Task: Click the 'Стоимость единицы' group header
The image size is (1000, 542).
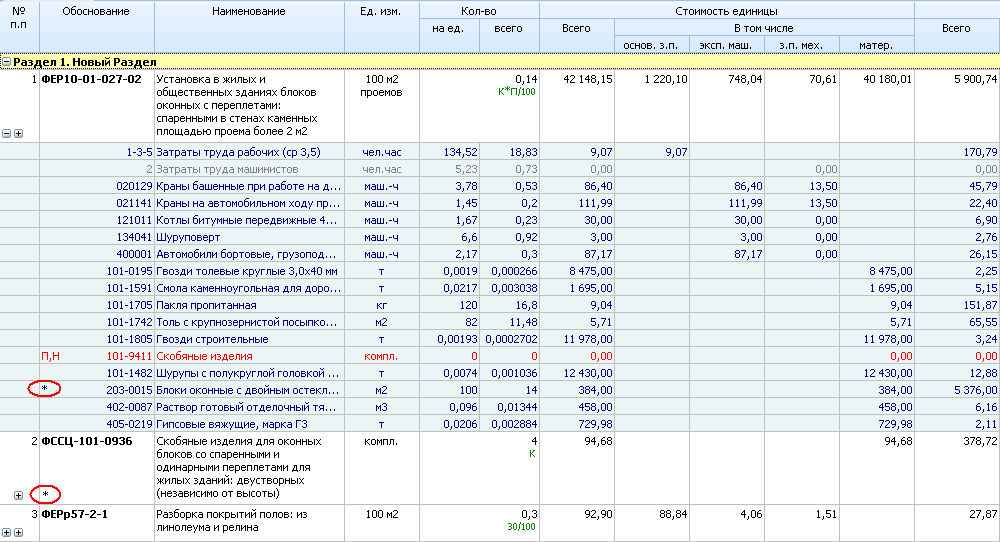Action: 726,11
